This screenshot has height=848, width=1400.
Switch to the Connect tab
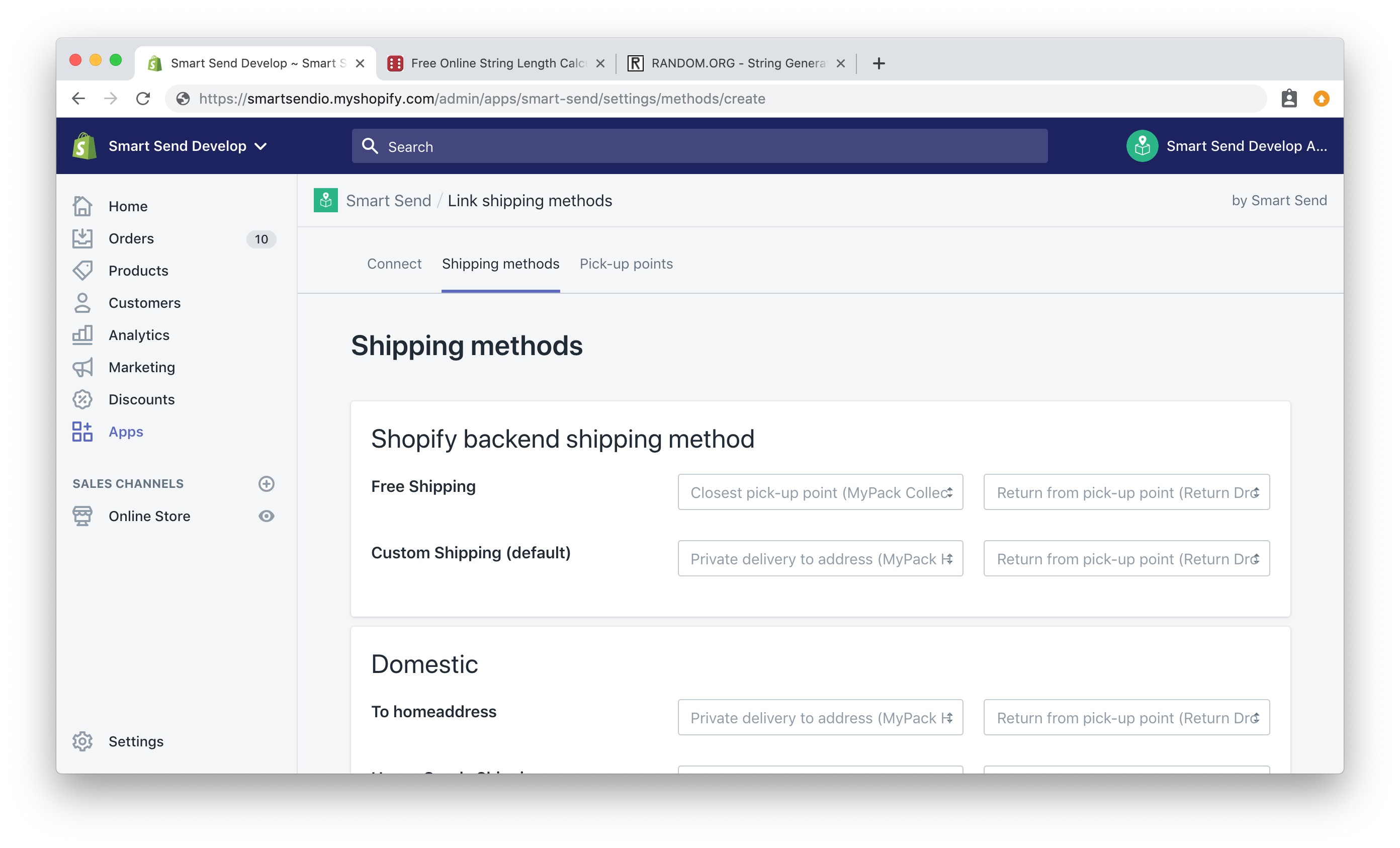tap(394, 263)
